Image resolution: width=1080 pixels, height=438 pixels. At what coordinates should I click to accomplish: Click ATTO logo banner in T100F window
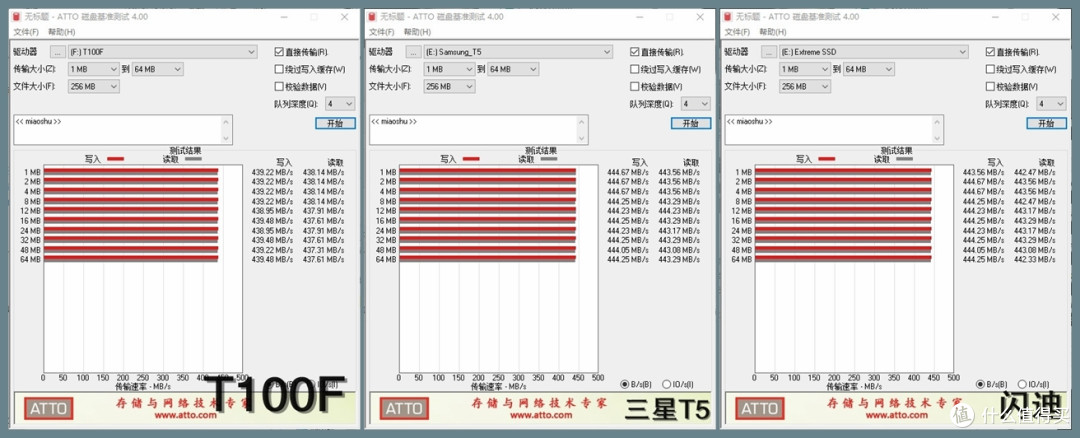coord(49,408)
